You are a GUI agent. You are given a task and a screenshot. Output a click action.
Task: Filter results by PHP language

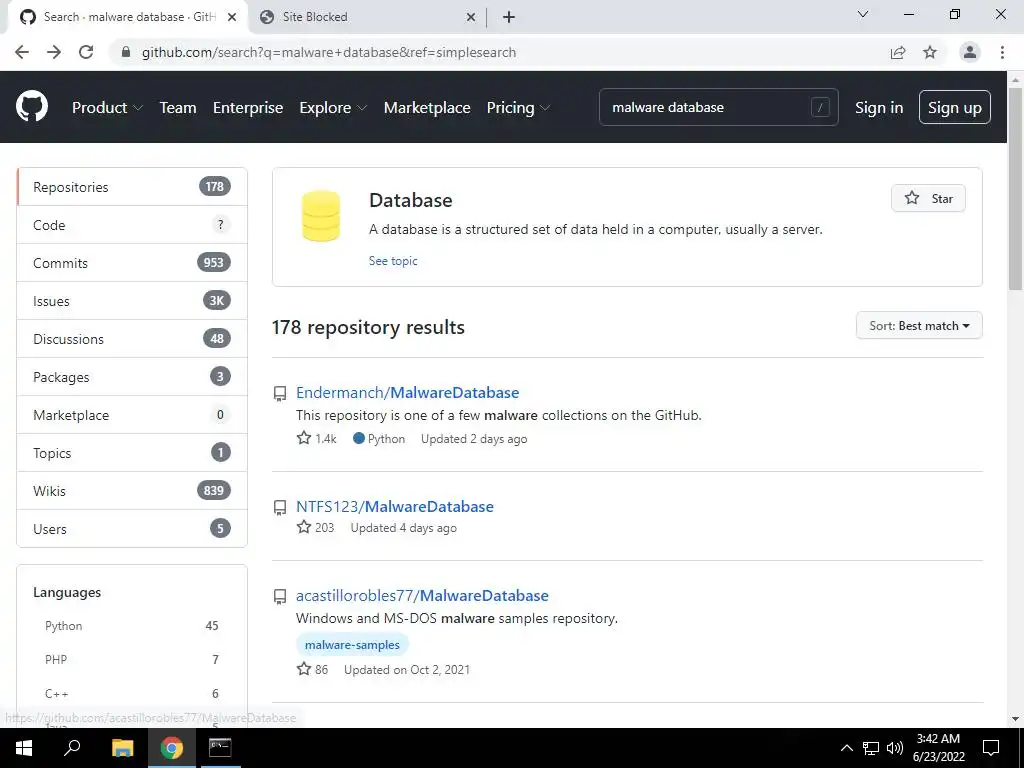[x=132, y=660]
